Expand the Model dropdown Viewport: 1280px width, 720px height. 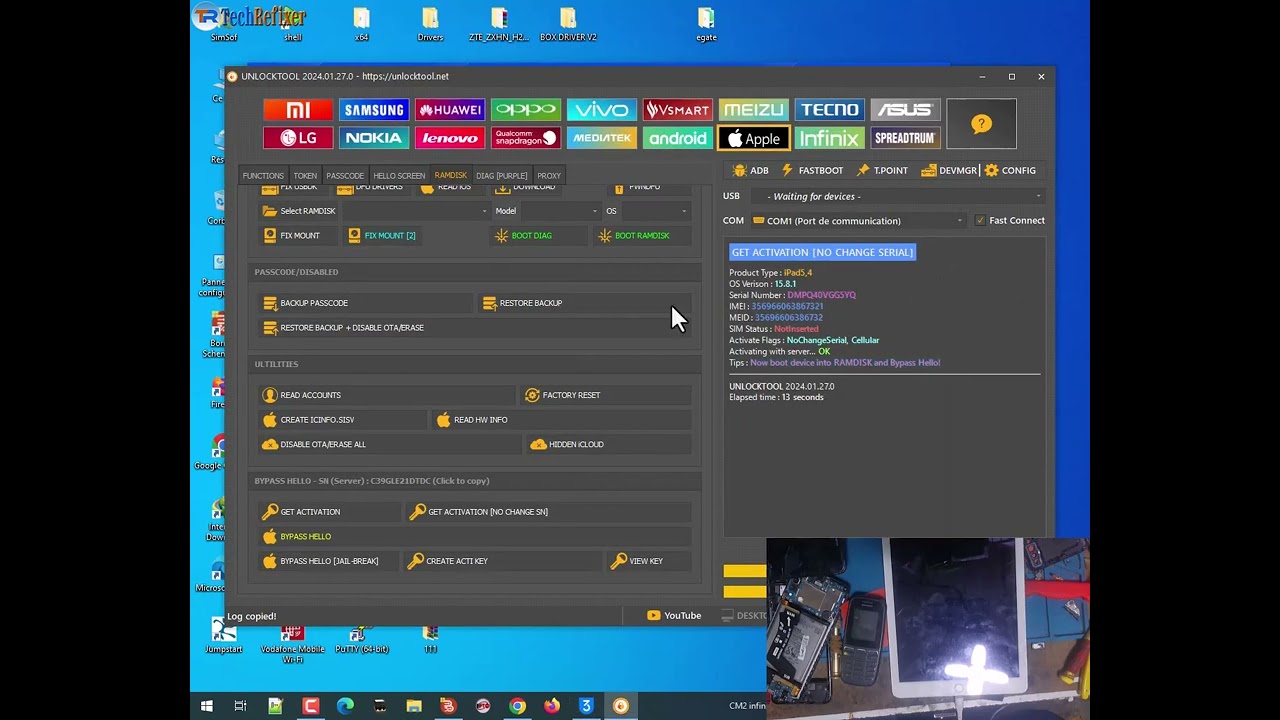[x=560, y=211]
